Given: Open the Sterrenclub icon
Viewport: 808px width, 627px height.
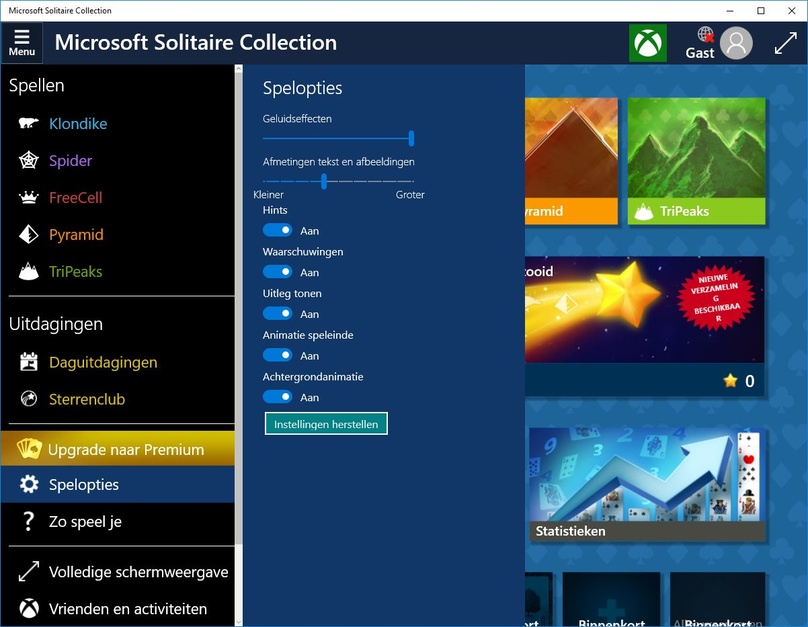Looking at the screenshot, I should [x=29, y=399].
